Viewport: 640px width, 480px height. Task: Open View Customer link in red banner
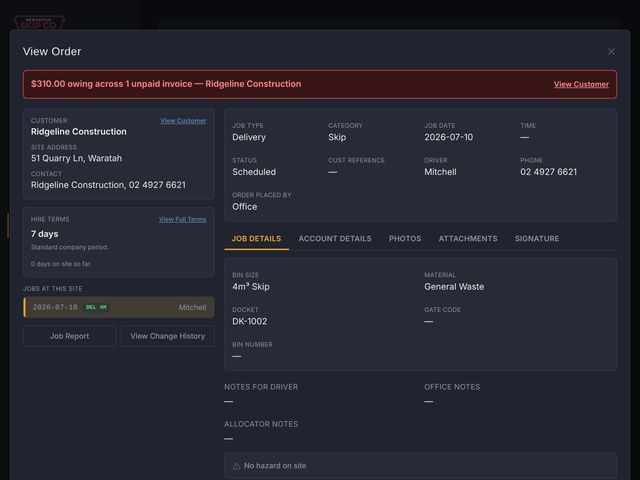coord(581,84)
